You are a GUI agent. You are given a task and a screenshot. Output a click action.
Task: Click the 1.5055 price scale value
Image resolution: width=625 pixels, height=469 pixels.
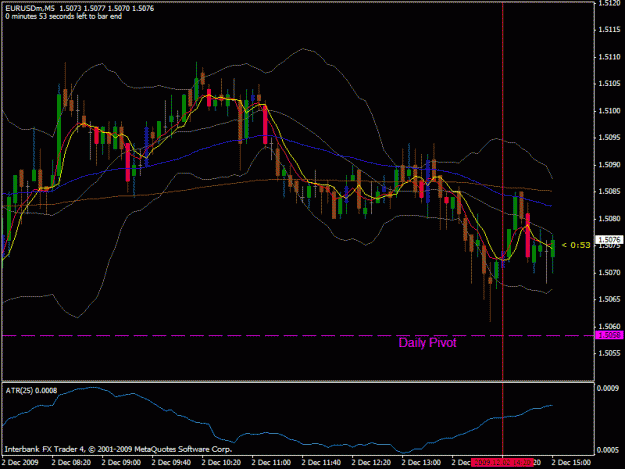(x=609, y=353)
